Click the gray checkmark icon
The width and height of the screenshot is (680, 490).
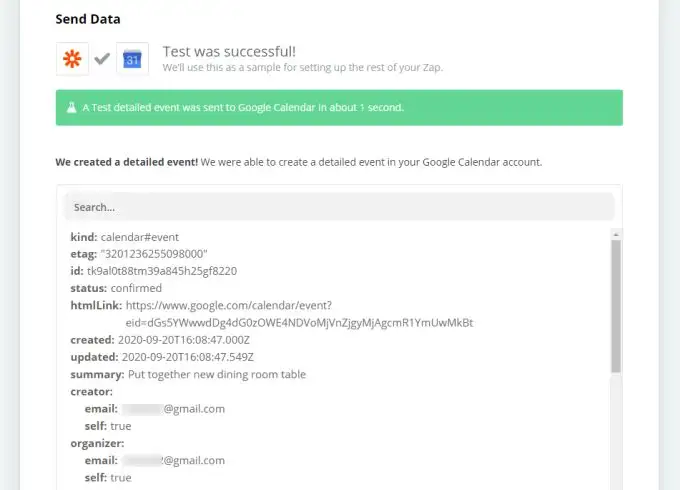click(102, 58)
